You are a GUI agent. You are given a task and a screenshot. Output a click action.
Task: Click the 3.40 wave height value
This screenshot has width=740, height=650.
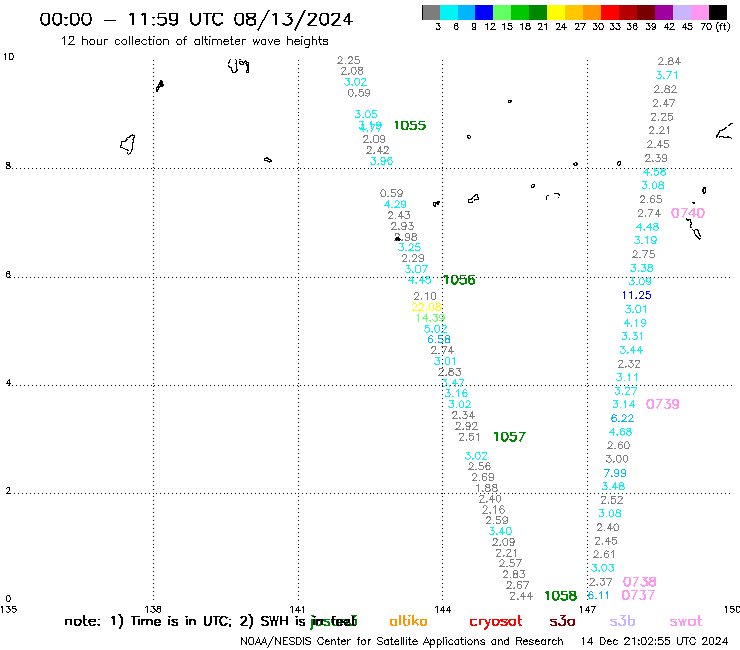pos(500,532)
